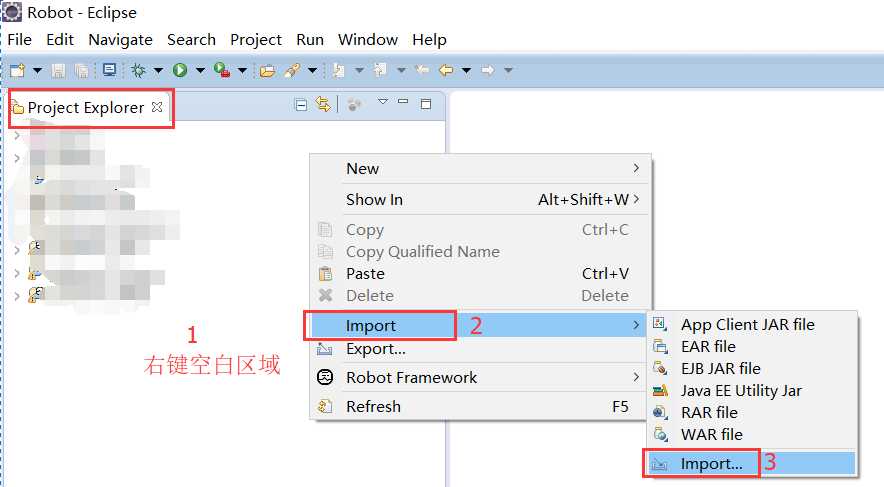
Task: Click the Collapse All icon
Action: (302, 104)
